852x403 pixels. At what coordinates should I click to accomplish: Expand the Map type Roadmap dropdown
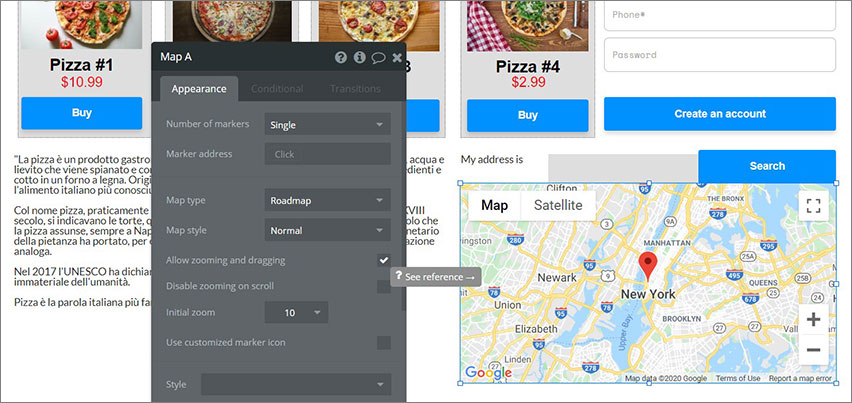pyautogui.click(x=328, y=200)
